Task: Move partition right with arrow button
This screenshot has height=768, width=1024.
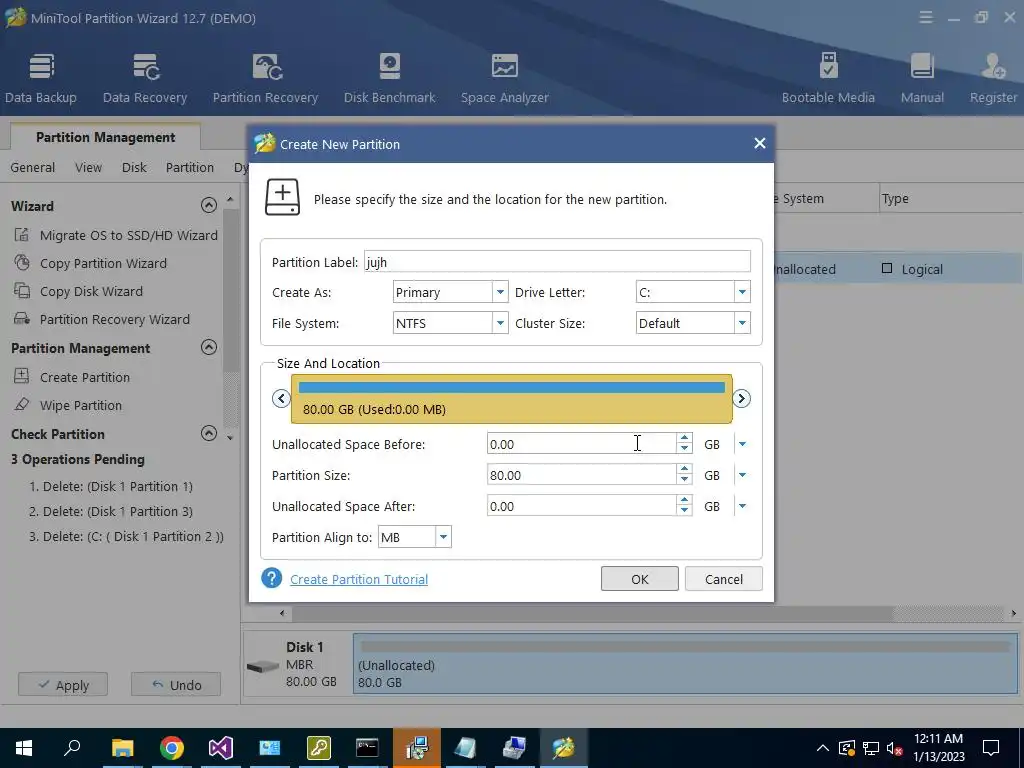Action: [x=741, y=398]
